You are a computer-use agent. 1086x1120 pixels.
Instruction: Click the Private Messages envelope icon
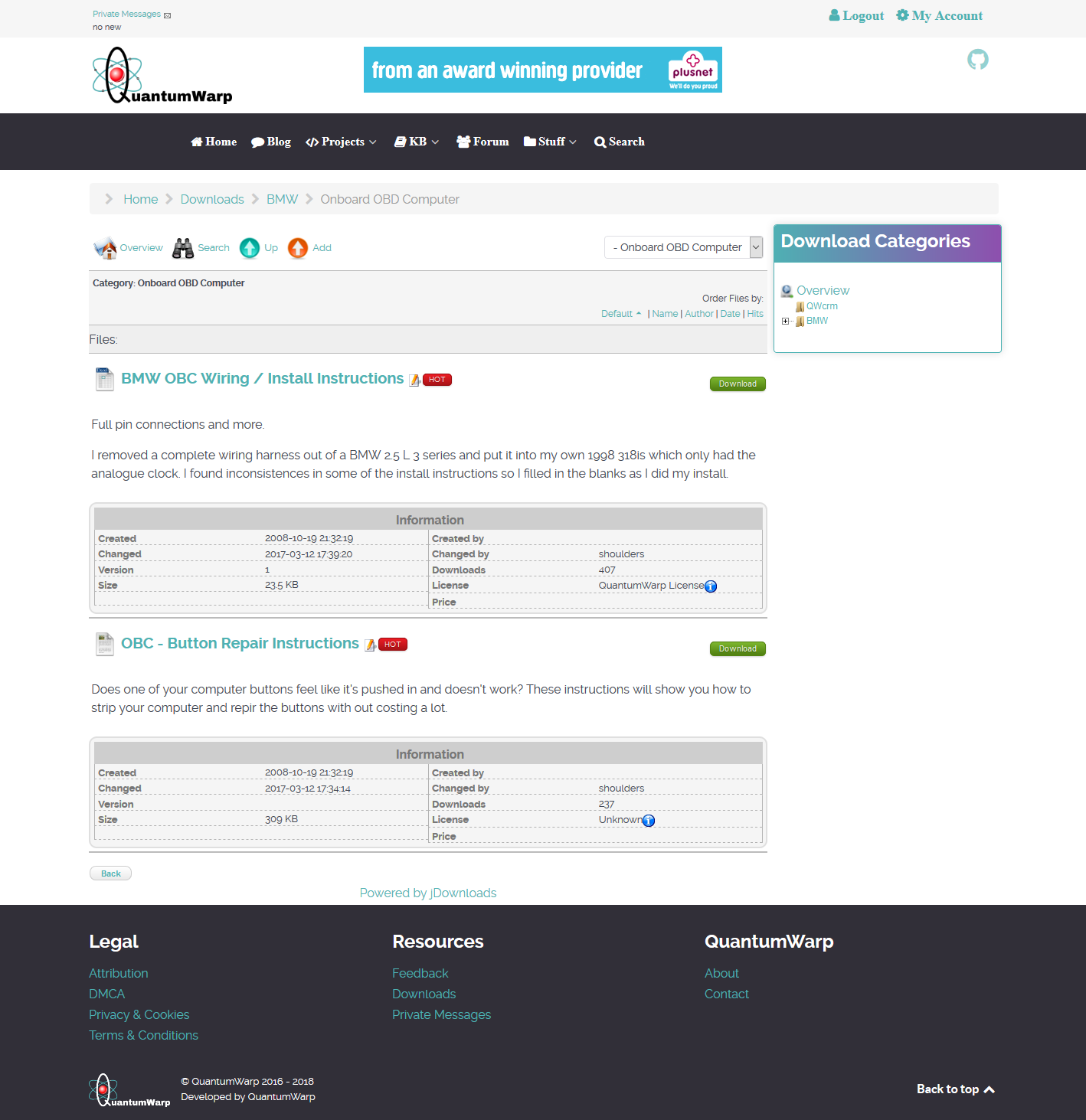tap(167, 14)
